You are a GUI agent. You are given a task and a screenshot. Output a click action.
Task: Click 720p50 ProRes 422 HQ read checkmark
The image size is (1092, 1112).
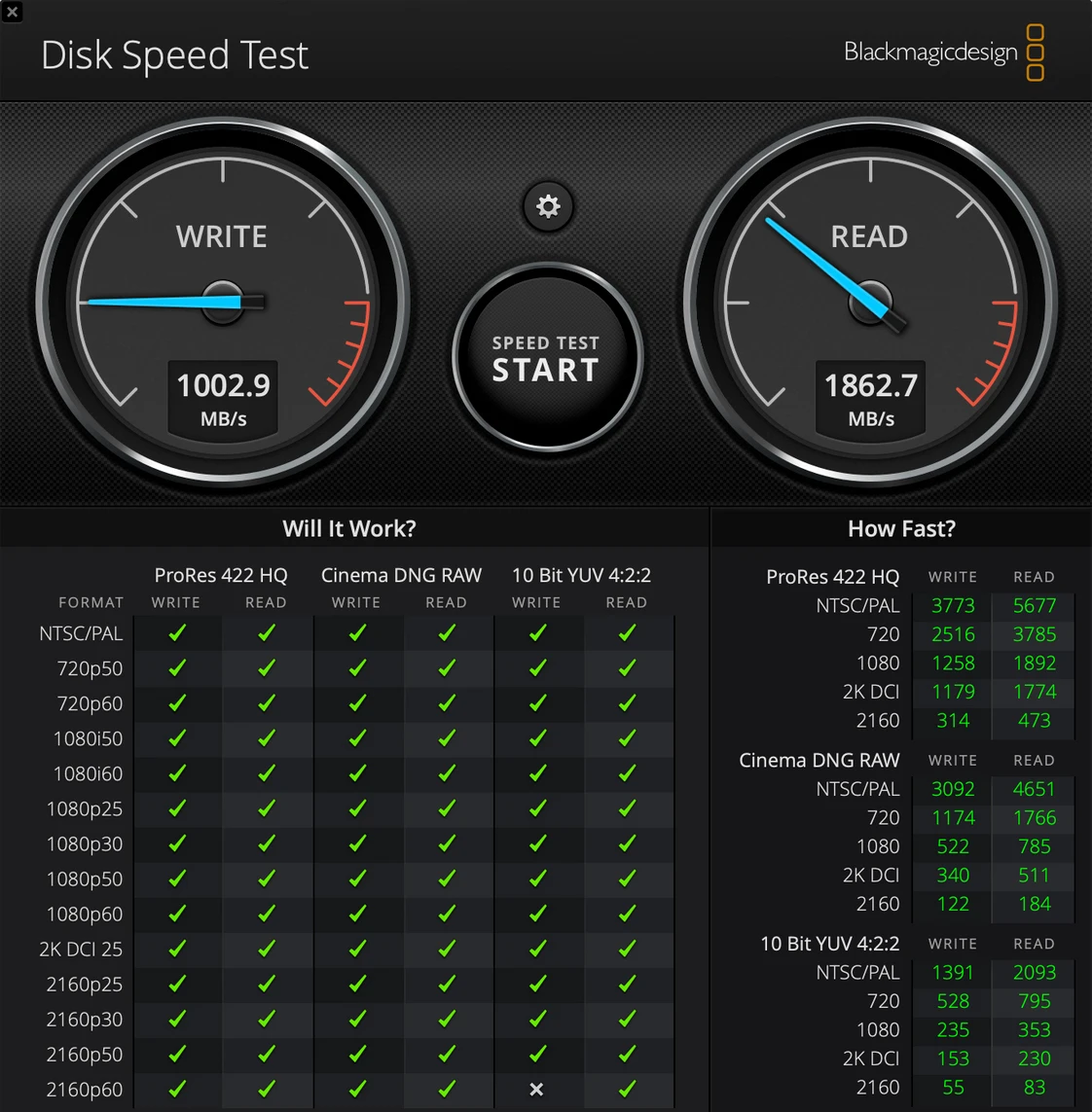267,668
